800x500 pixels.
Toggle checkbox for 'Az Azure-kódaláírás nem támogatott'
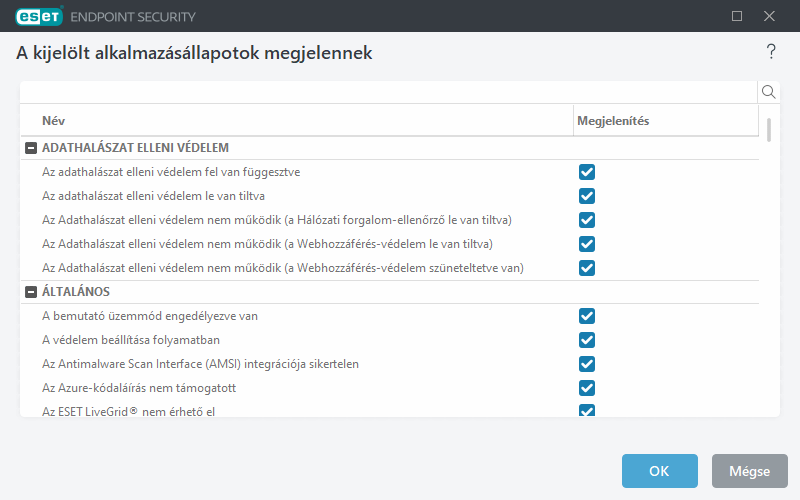(x=587, y=388)
